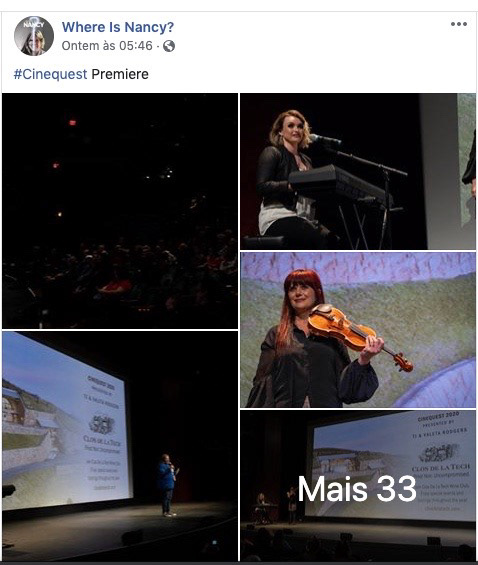This screenshot has width=478, height=565.
Task: Click the Cinequest 2020 slide in last photo
Action: pos(393,466)
